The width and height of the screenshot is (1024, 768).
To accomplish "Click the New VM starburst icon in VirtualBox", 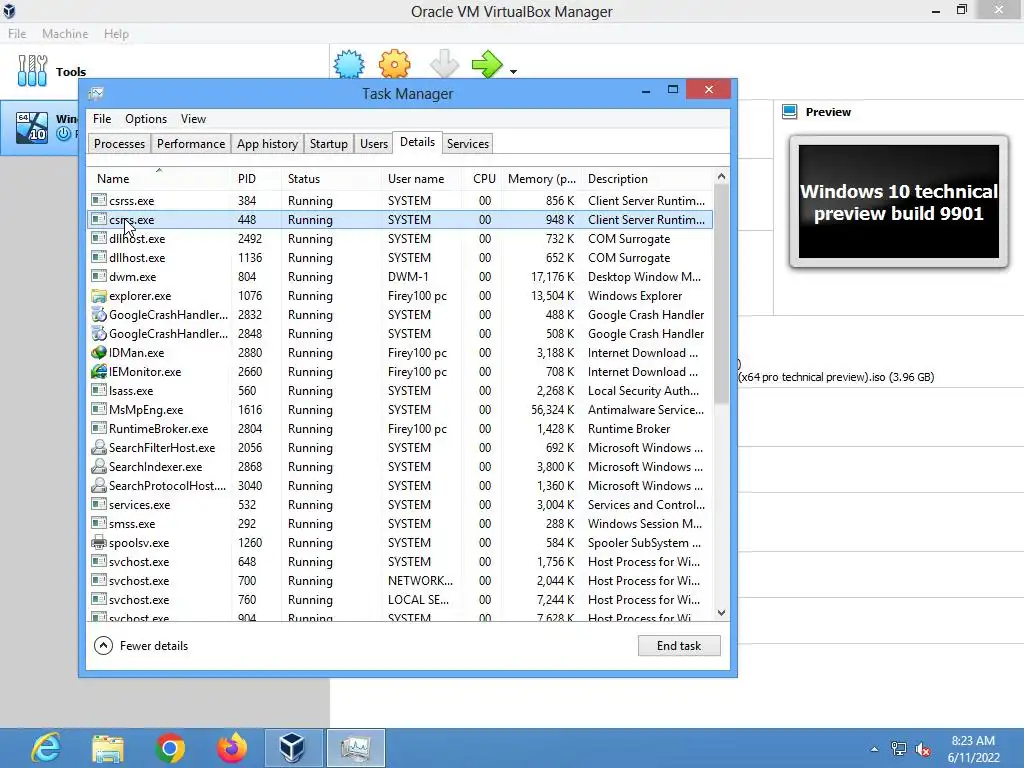I will [x=349, y=64].
